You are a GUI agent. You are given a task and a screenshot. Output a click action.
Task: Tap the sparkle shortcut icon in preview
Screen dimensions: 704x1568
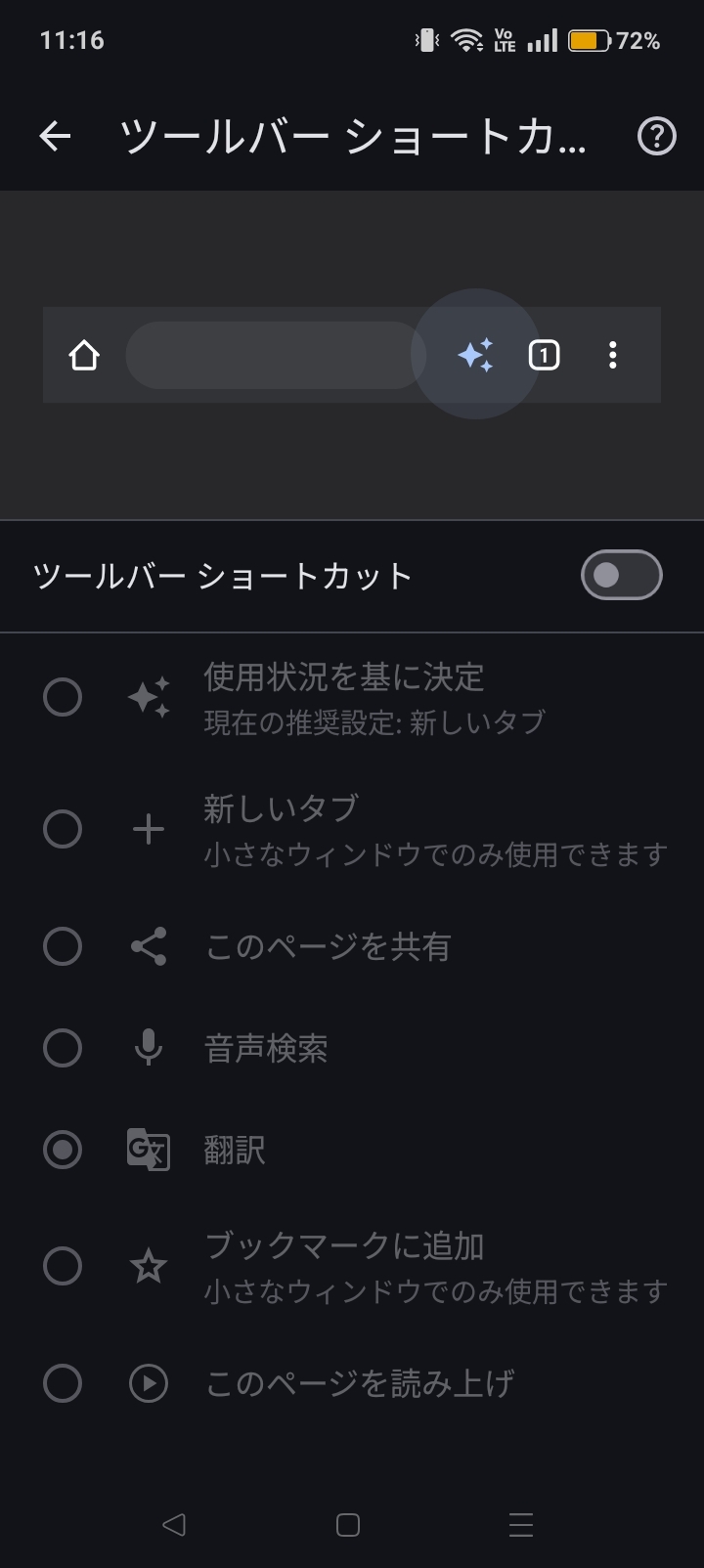476,355
